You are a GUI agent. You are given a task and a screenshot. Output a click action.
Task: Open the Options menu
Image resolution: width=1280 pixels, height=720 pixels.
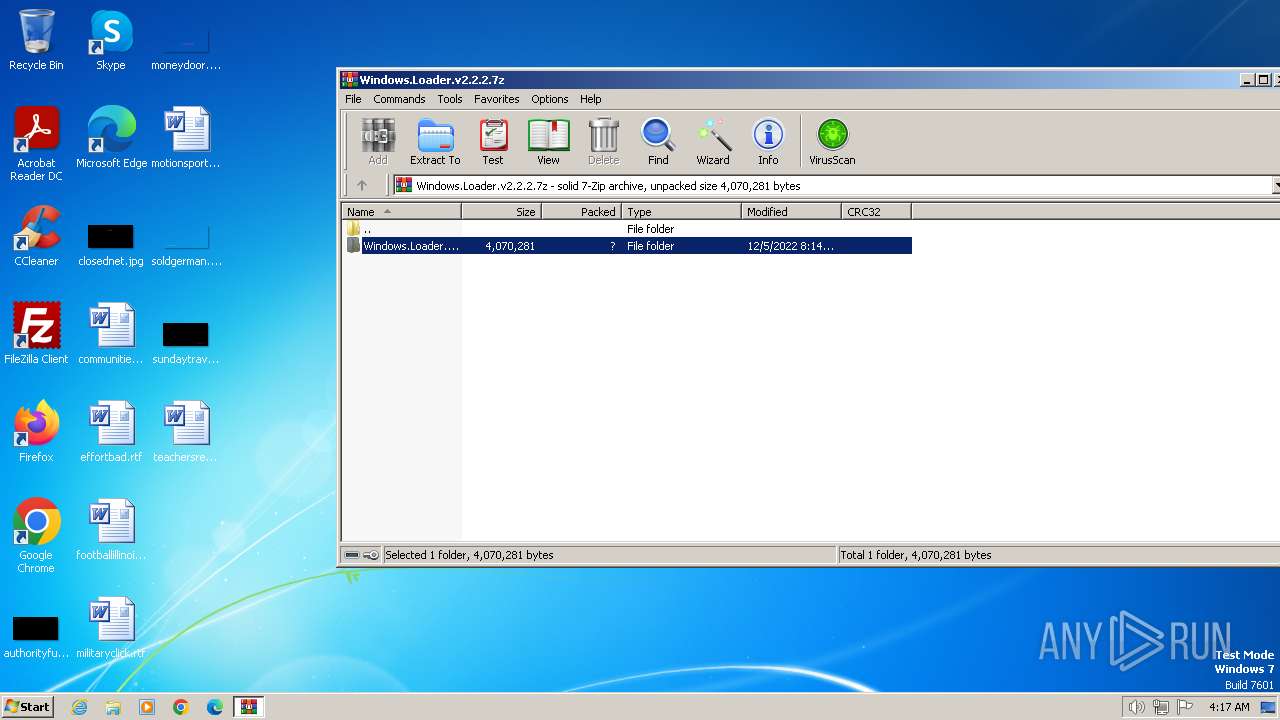tap(550, 99)
